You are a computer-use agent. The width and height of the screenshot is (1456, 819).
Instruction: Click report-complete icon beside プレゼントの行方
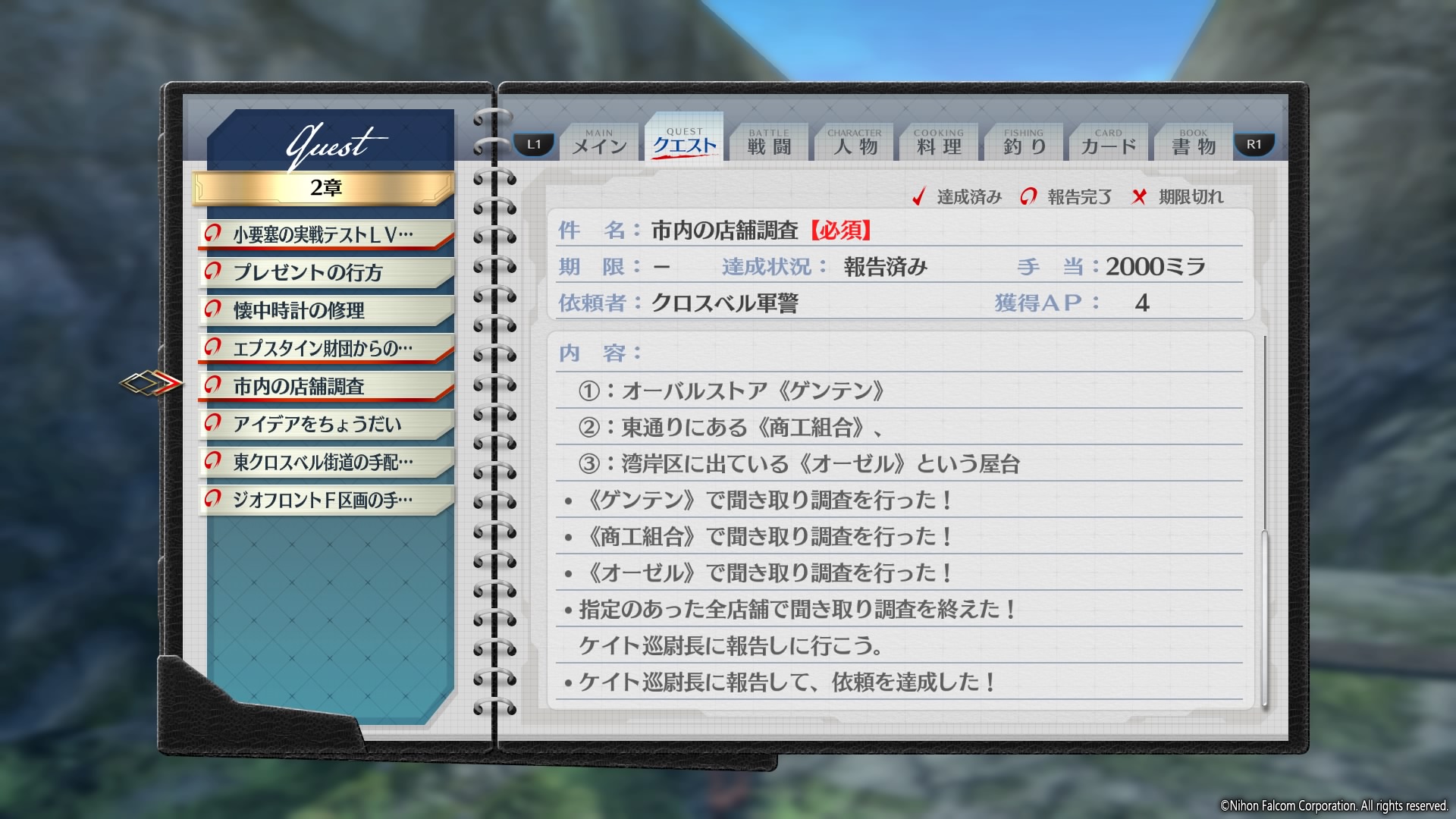[213, 271]
